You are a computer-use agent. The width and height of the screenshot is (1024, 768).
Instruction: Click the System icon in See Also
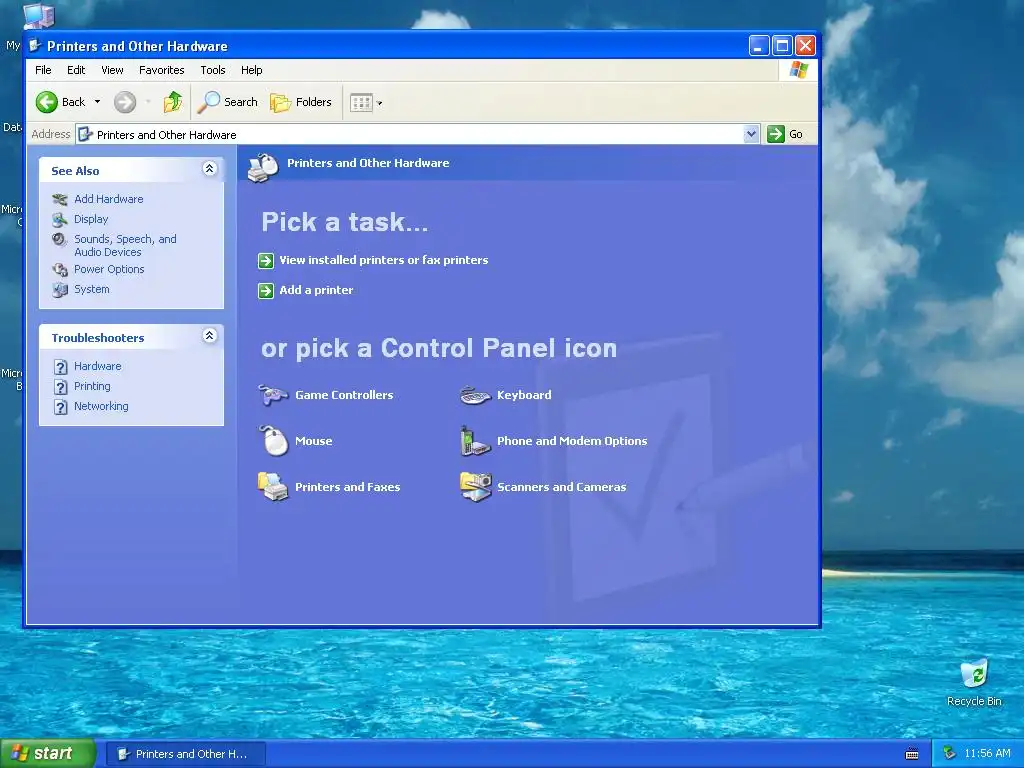[60, 289]
